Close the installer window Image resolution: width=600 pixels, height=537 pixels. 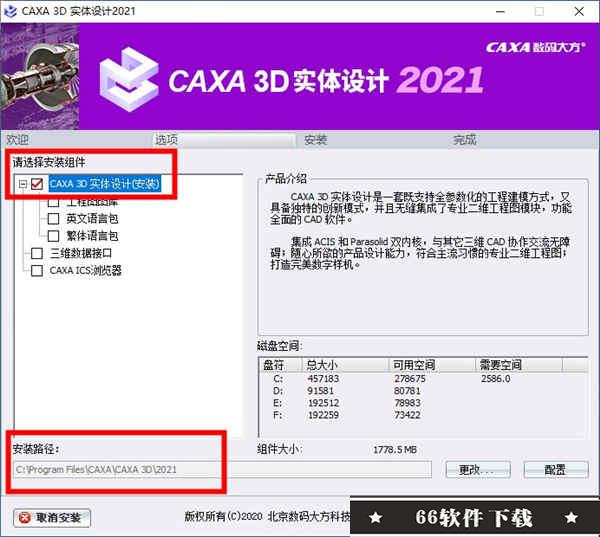click(579, 11)
